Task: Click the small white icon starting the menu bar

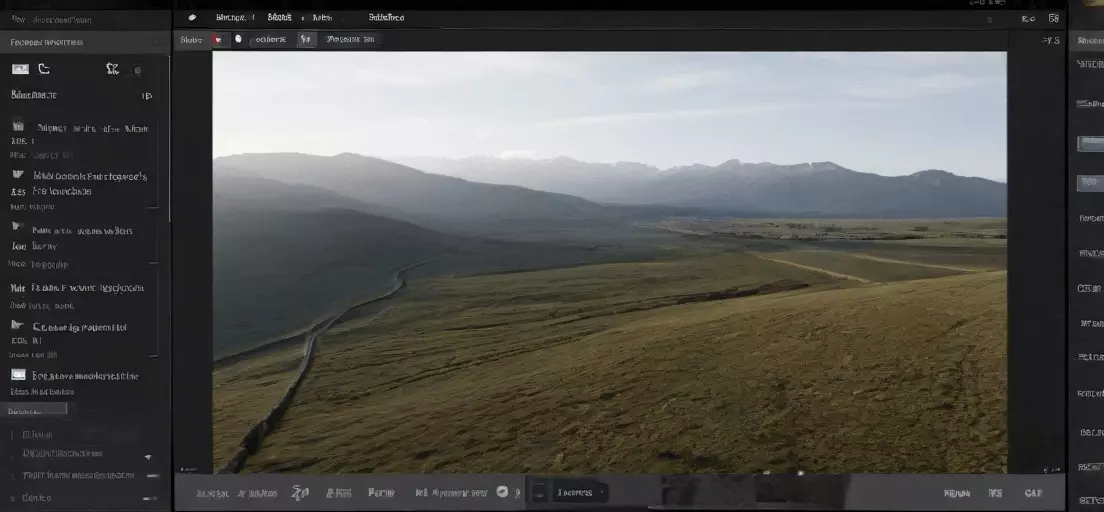Action: [x=192, y=18]
